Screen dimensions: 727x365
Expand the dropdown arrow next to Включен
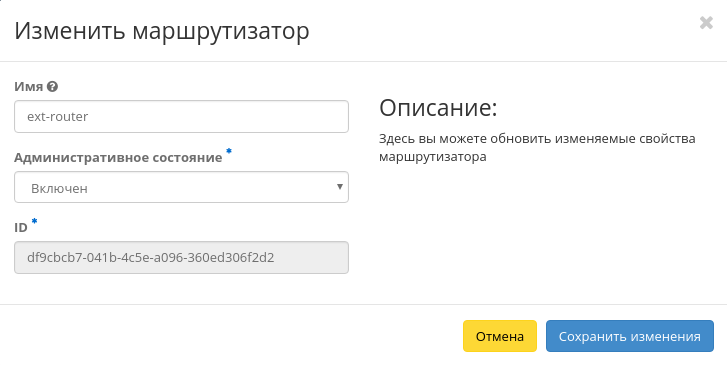(x=340, y=187)
